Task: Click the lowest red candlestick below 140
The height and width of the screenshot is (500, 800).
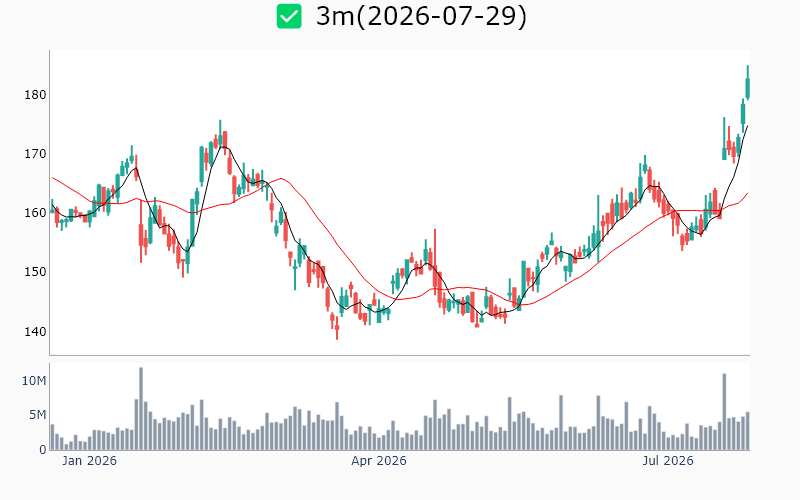Action: pos(337,329)
